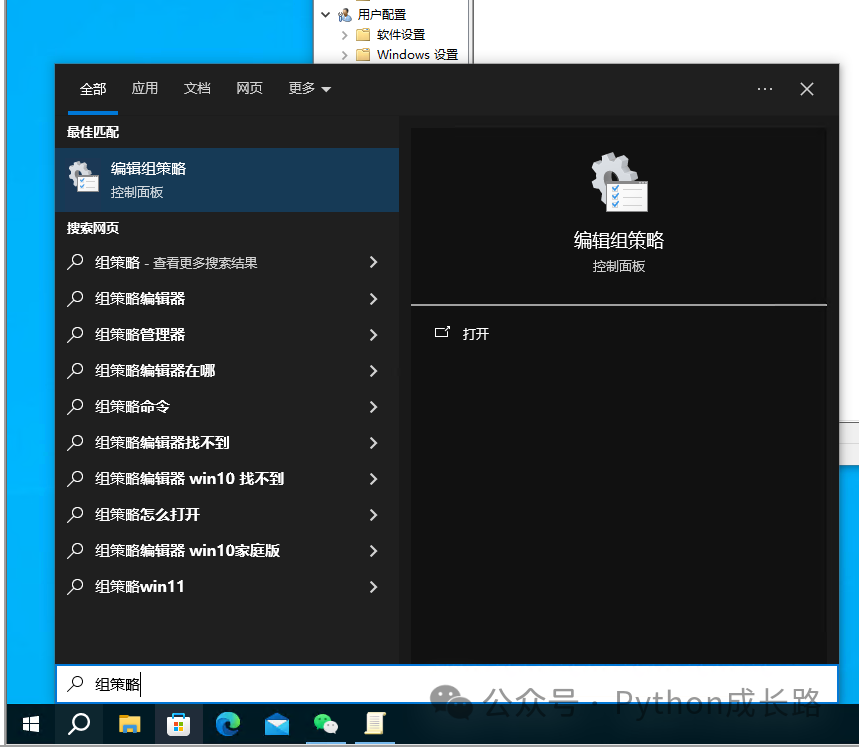Click the Windows Start button
Image resolution: width=859 pixels, height=749 pixels.
(30, 724)
